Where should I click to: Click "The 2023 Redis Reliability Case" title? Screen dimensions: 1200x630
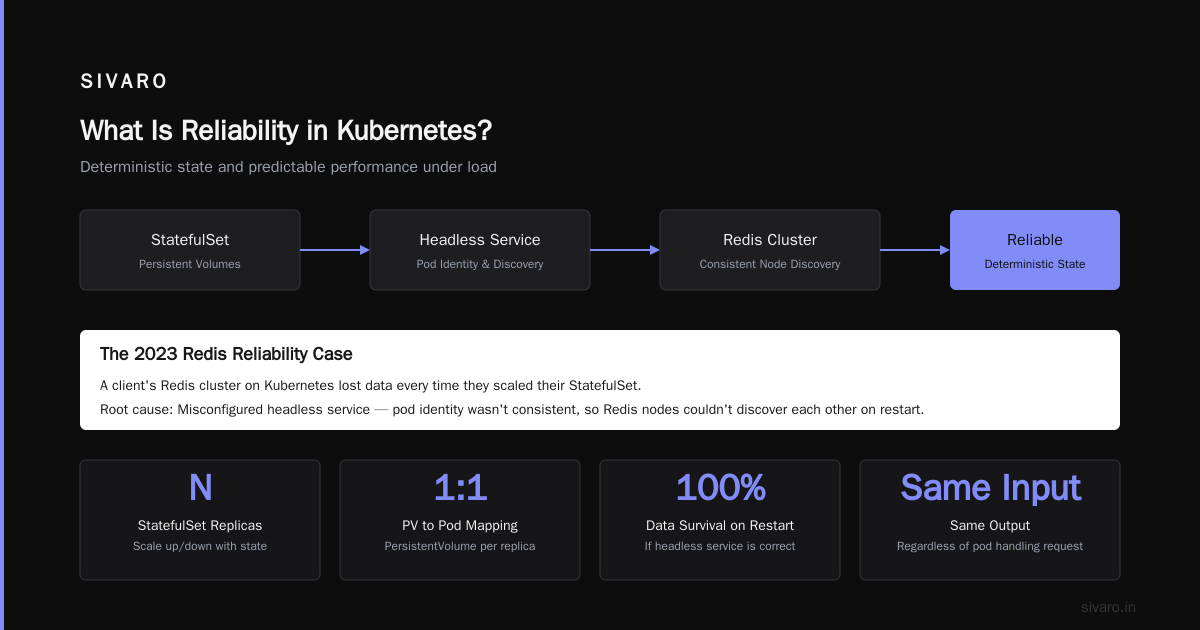pyautogui.click(x=226, y=354)
